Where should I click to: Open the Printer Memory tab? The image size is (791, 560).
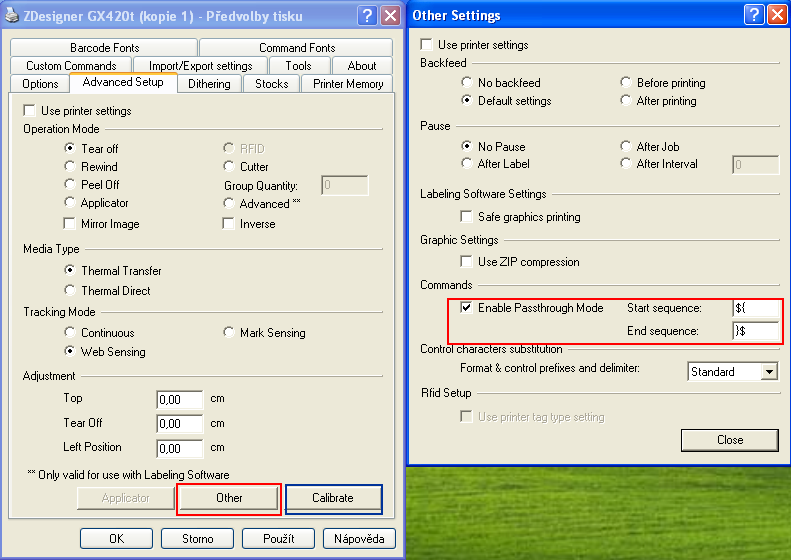348,84
